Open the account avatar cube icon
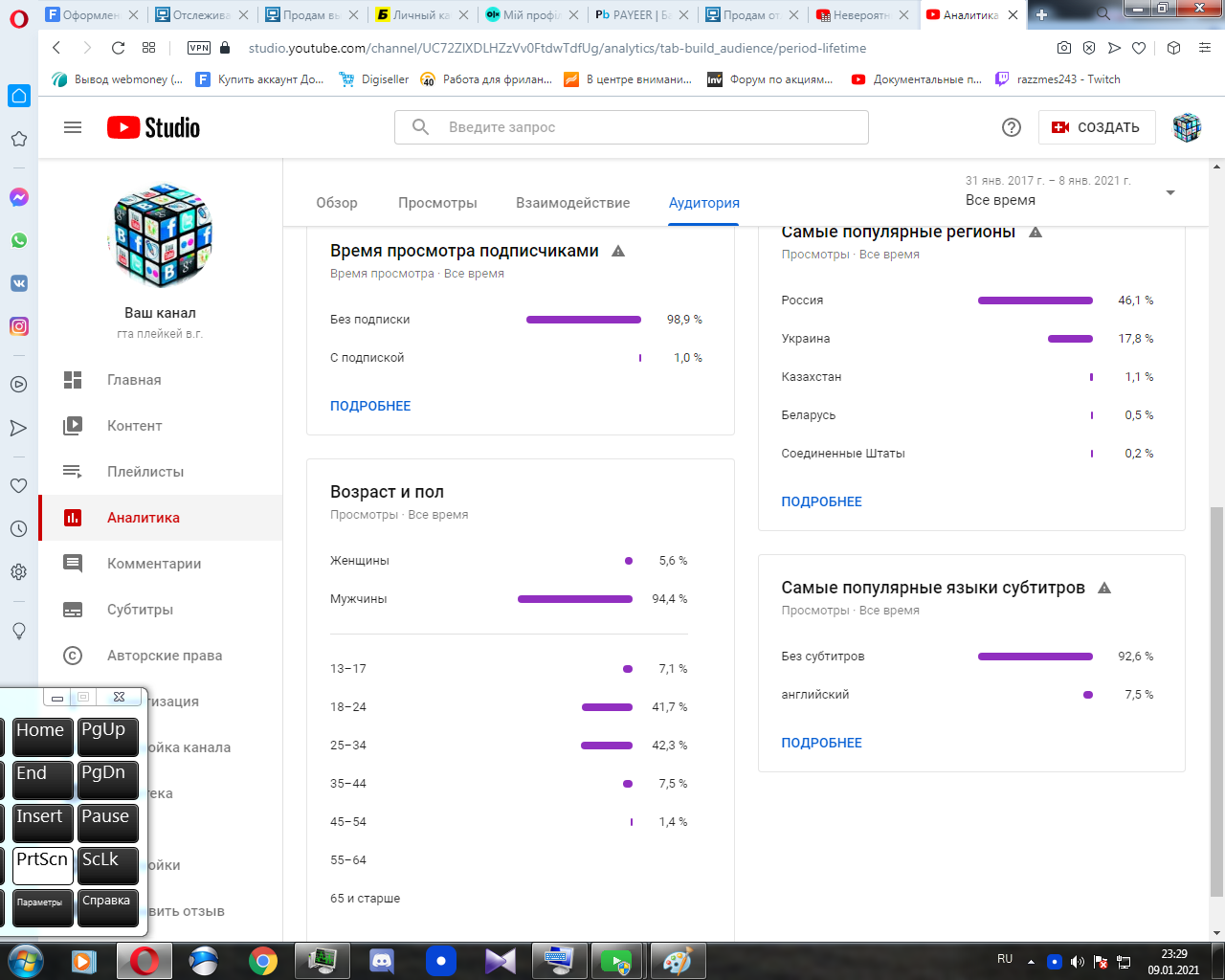The image size is (1225, 980). [1187, 127]
